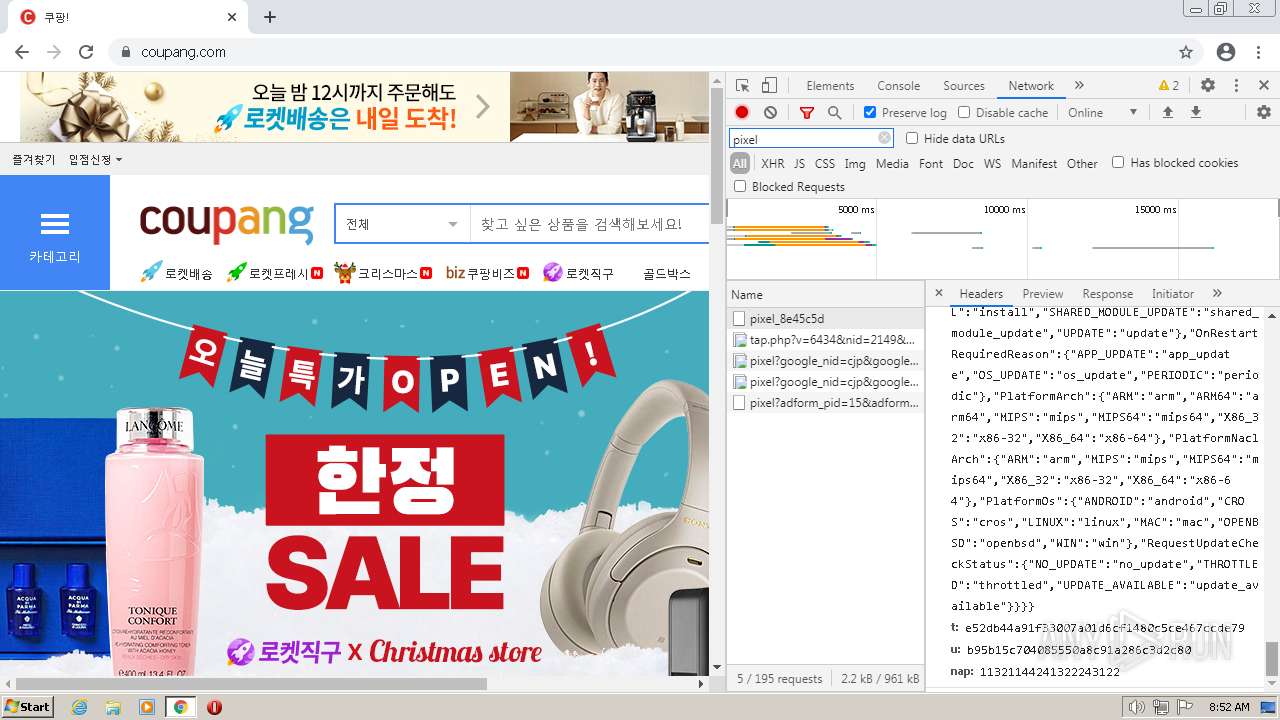This screenshot has height=720, width=1280.
Task: Open the Initiator tab of request
Action: tap(1173, 294)
